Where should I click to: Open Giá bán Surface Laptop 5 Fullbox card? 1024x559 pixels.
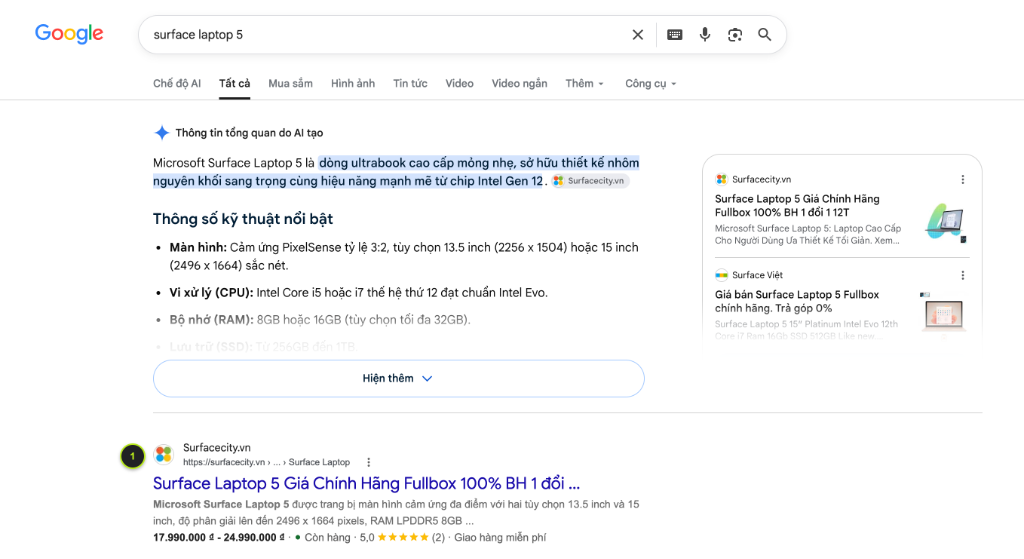pyautogui.click(x=797, y=301)
